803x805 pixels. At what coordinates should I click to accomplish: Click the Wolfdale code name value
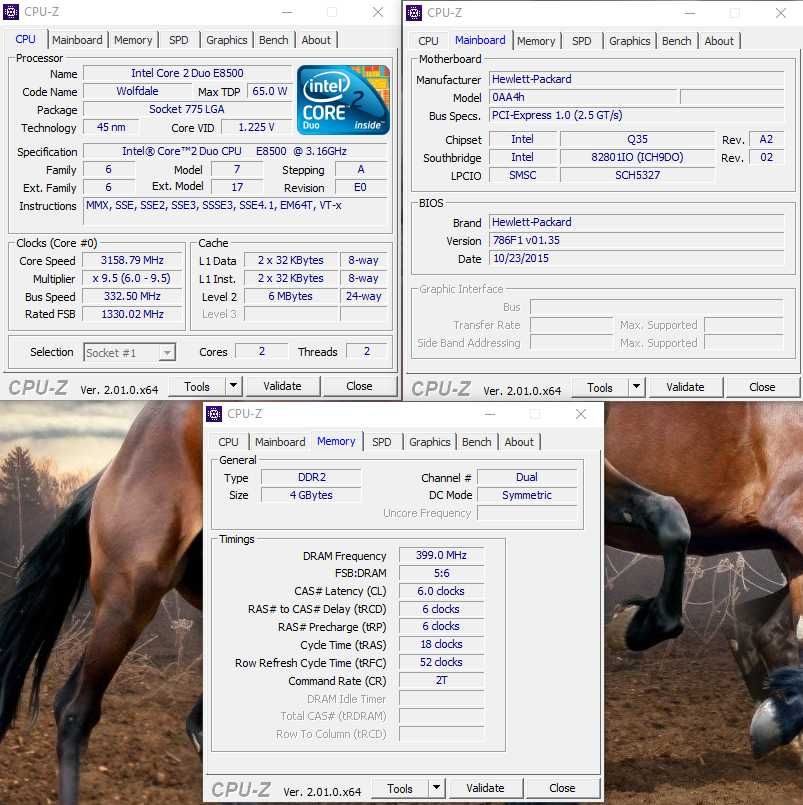point(138,91)
